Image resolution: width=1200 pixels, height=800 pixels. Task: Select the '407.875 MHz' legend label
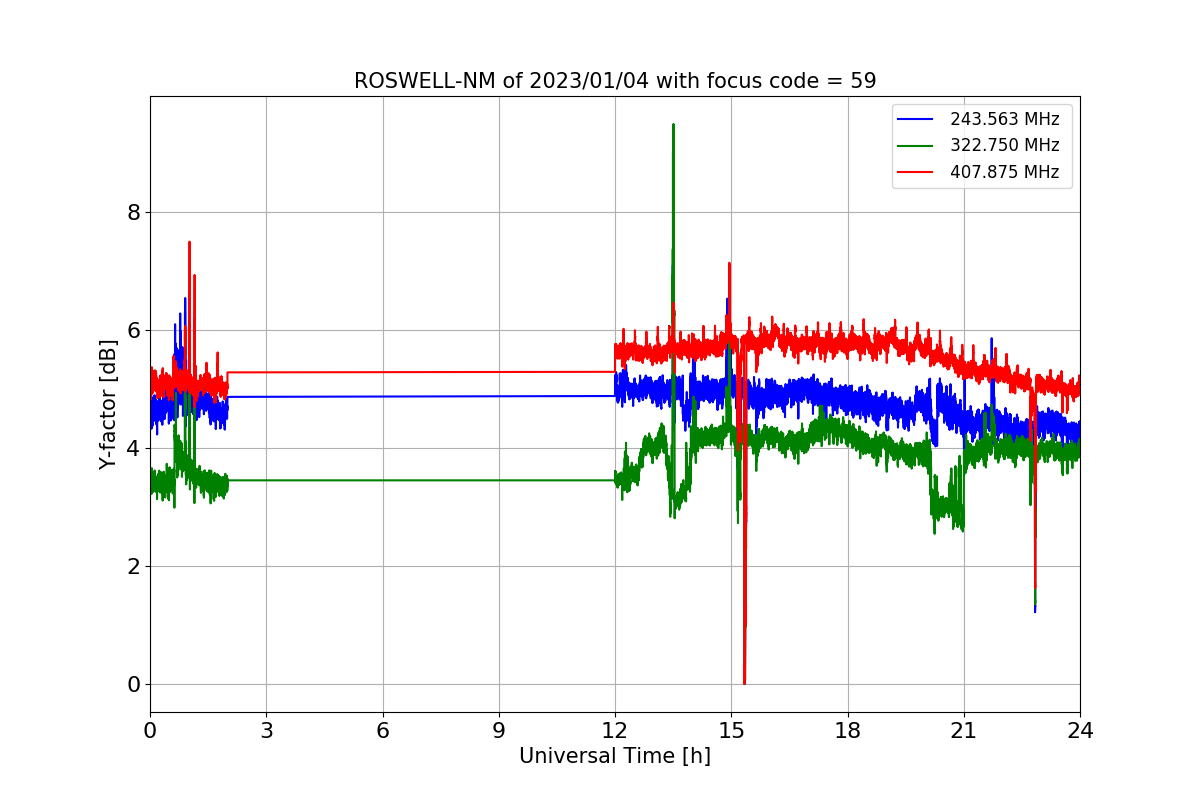coord(1004,172)
